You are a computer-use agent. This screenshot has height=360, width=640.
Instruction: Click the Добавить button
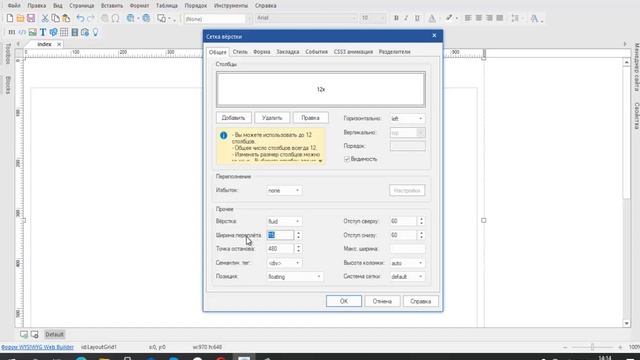click(233, 118)
